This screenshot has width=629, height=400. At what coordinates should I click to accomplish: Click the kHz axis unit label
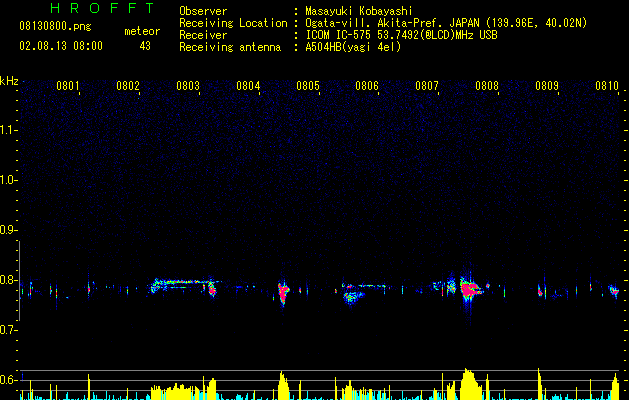9,81
